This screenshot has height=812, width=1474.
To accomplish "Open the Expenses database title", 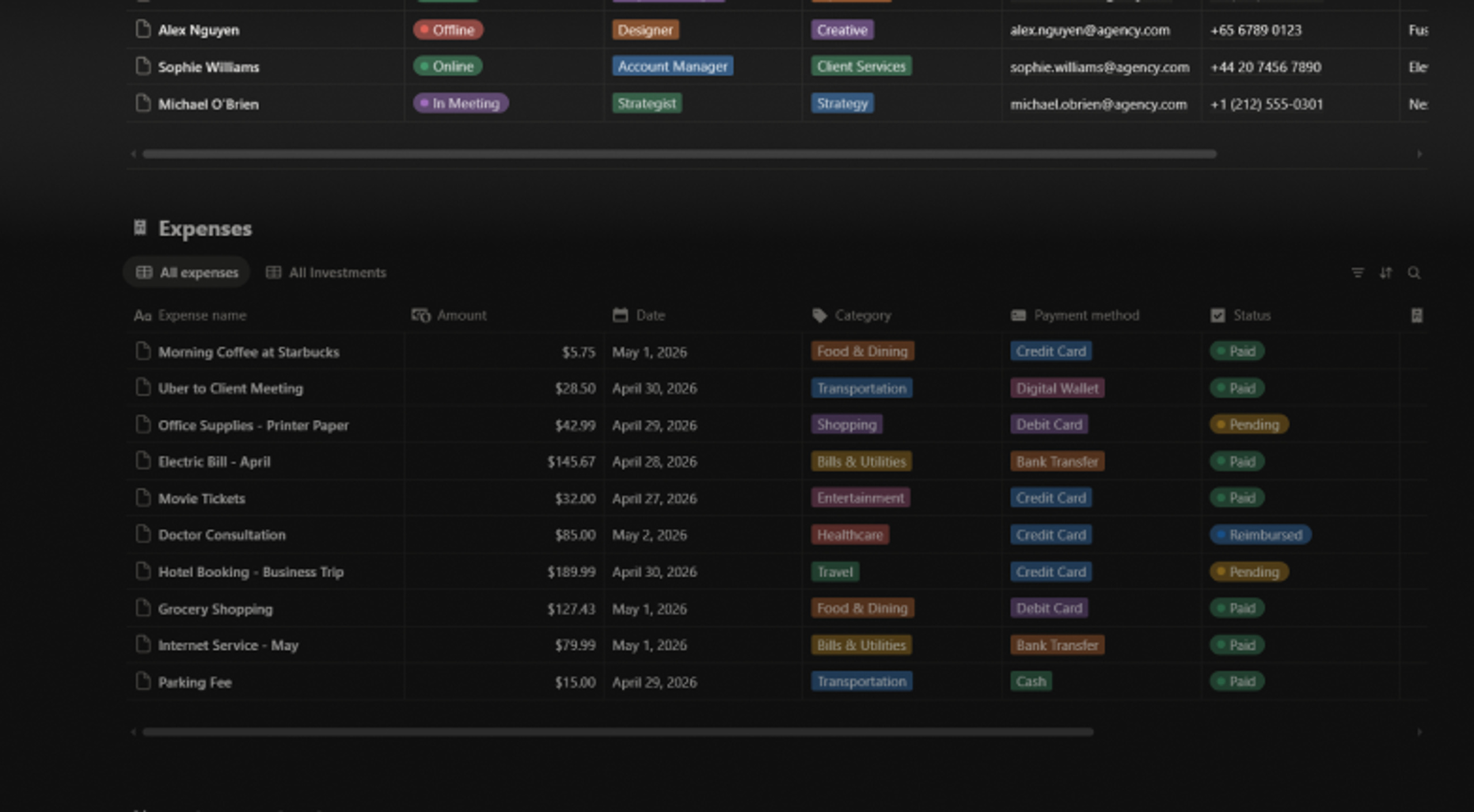I will (205, 228).
